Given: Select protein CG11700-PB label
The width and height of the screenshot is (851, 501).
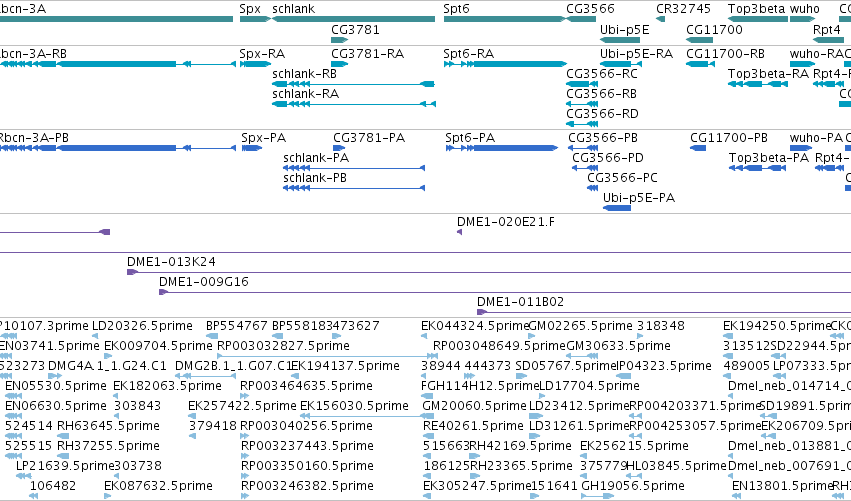Looking at the screenshot, I should click(729, 138).
